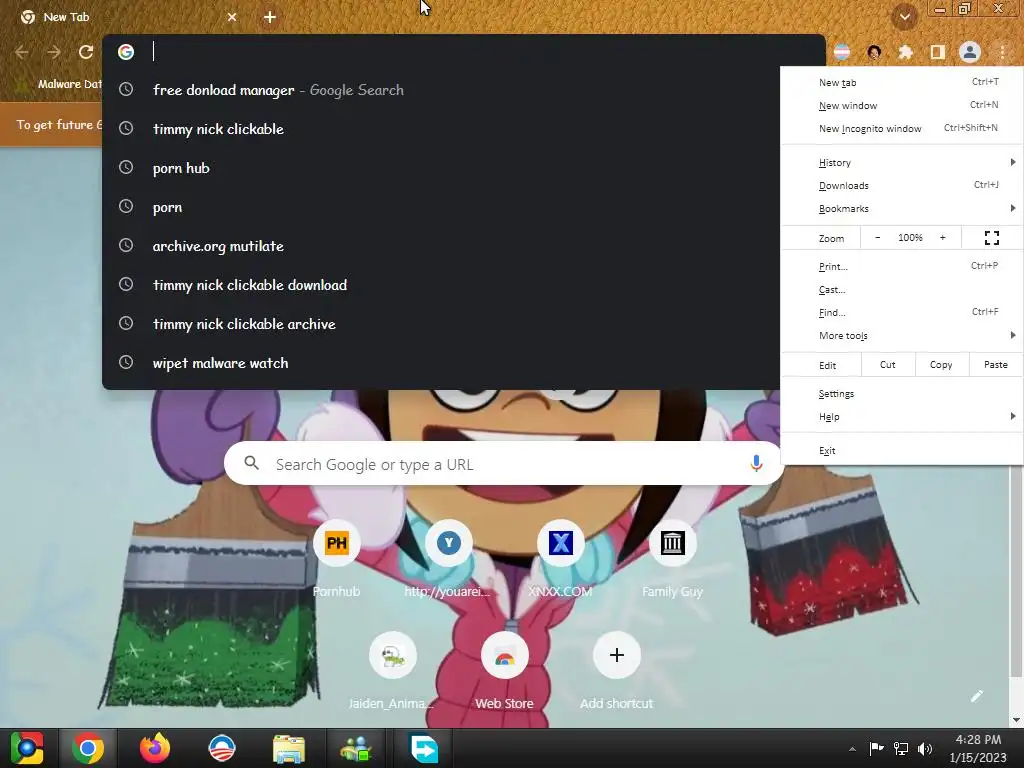
Task: Open the blue arrow taskbar app
Action: (x=423, y=748)
